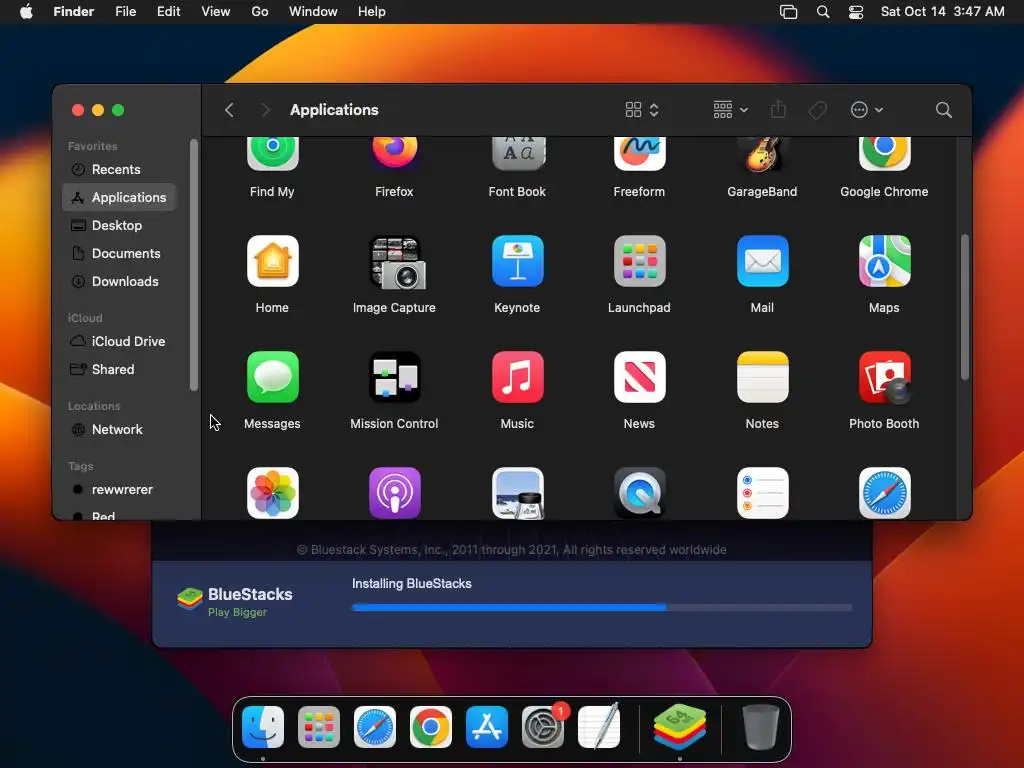
Task: Open the View menu
Action: pos(216,12)
